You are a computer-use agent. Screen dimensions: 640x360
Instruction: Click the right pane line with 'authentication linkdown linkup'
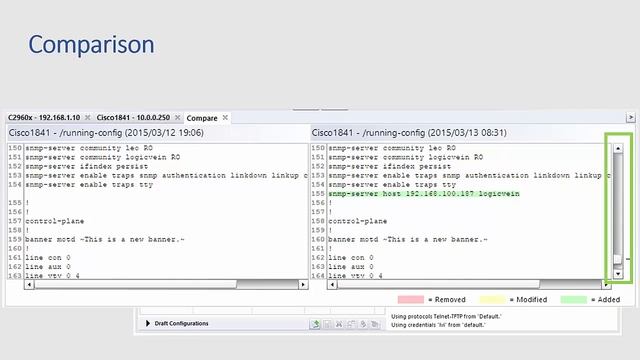469,176
